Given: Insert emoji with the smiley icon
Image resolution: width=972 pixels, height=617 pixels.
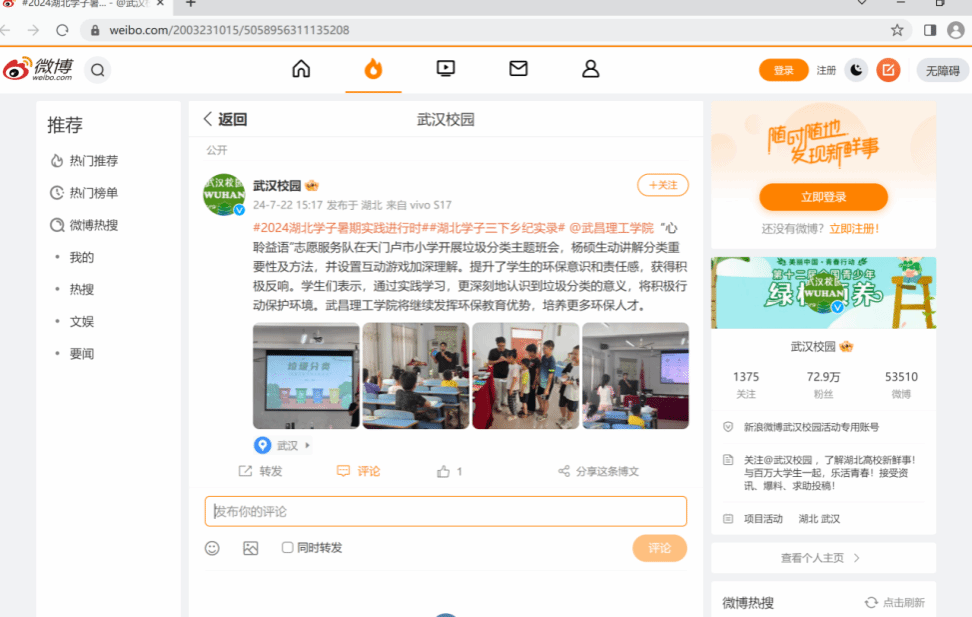Looking at the screenshot, I should tap(212, 548).
